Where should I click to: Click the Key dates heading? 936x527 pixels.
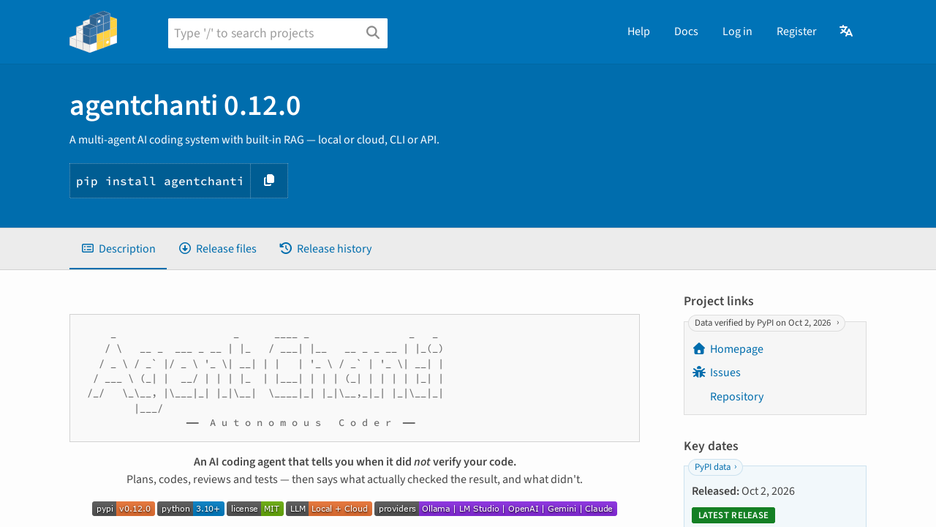point(711,446)
